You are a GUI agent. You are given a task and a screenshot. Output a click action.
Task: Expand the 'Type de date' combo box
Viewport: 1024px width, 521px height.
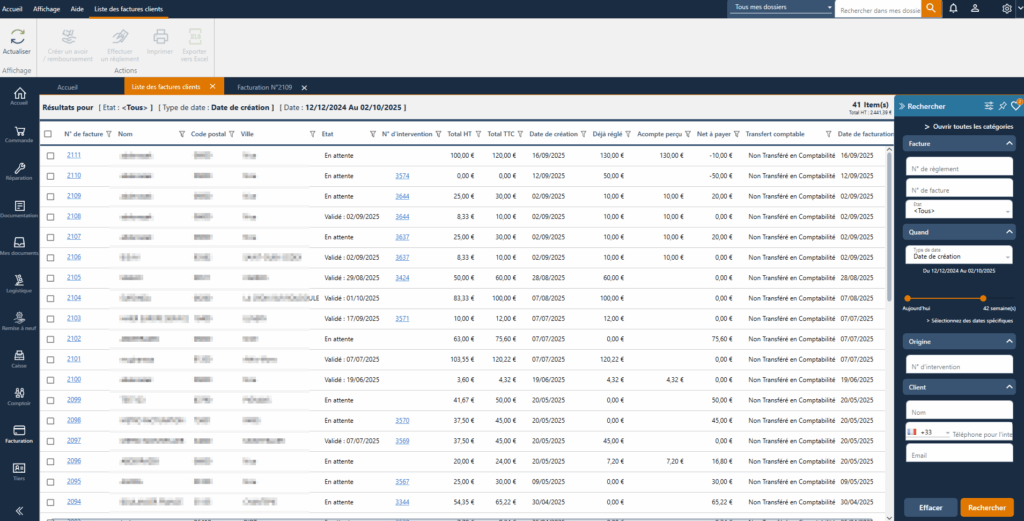[x=957, y=255]
